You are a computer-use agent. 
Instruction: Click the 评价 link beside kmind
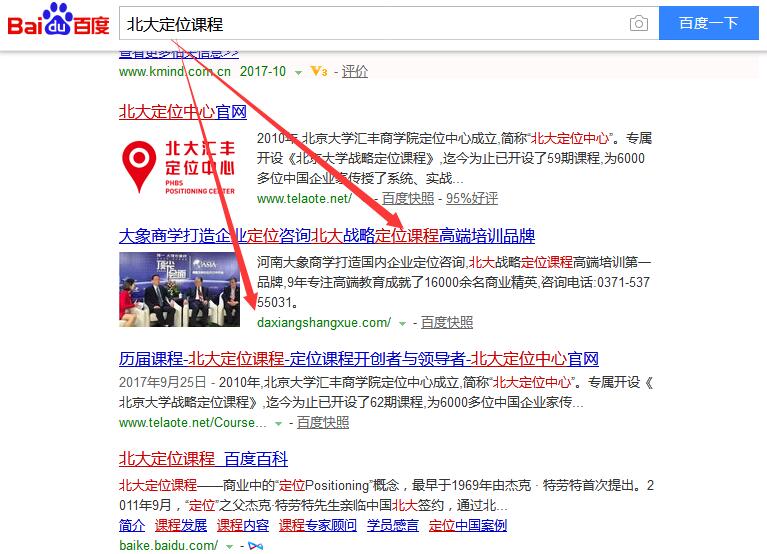click(355, 71)
